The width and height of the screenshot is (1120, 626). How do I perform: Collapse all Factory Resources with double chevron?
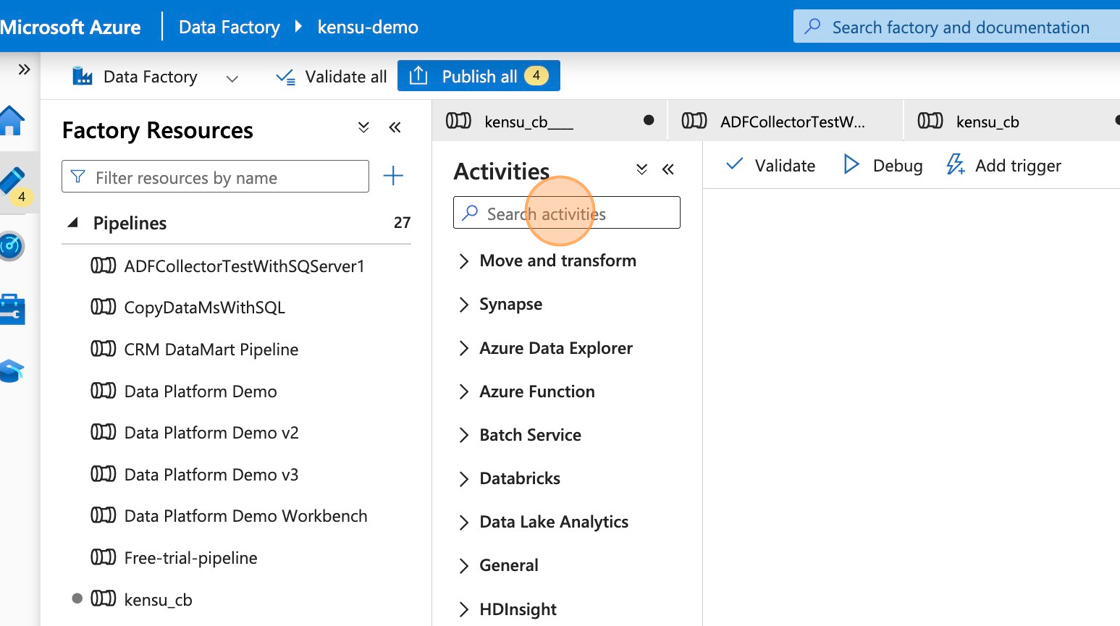364,128
